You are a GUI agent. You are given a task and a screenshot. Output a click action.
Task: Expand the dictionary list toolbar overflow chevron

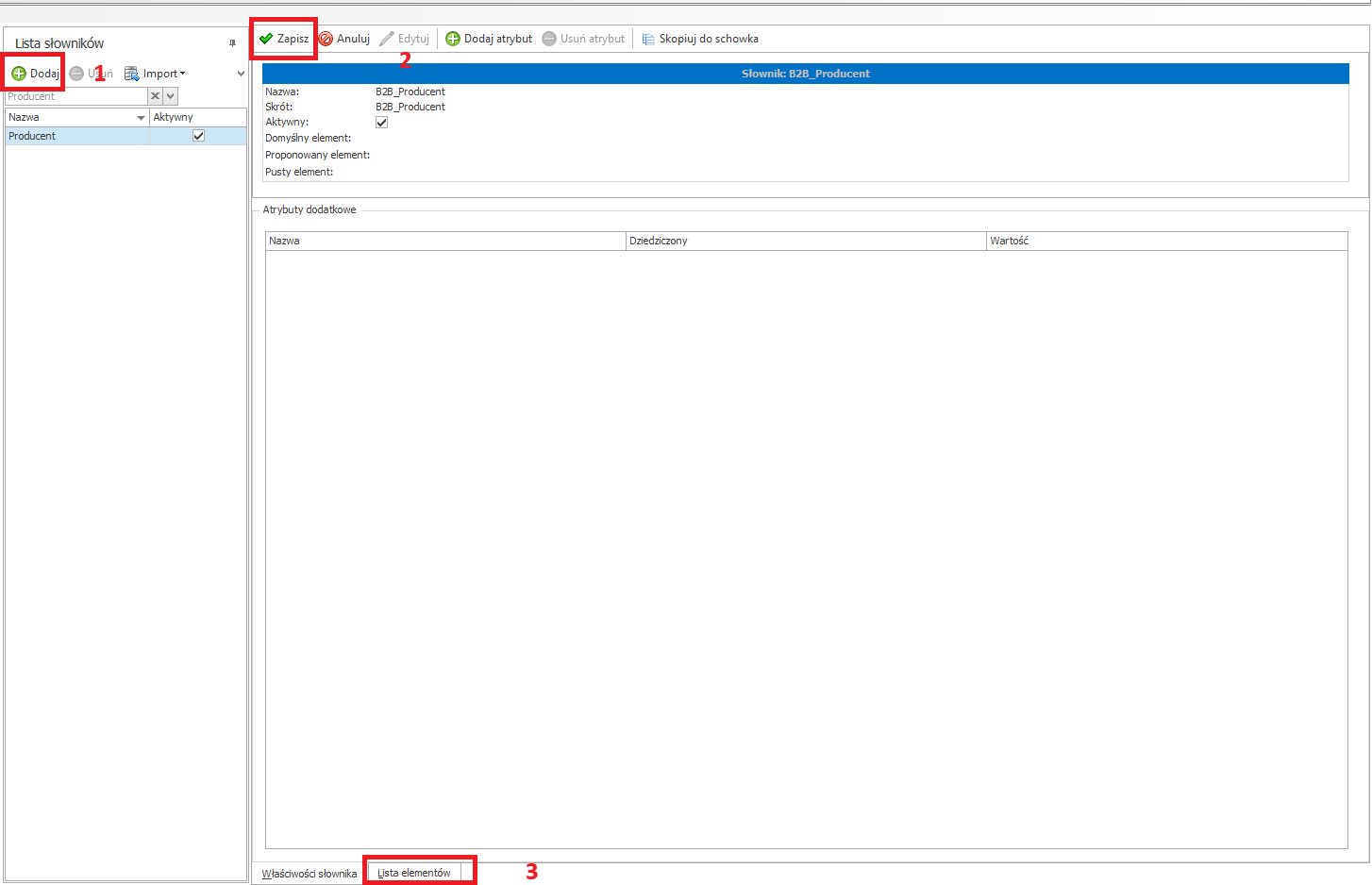(x=241, y=74)
